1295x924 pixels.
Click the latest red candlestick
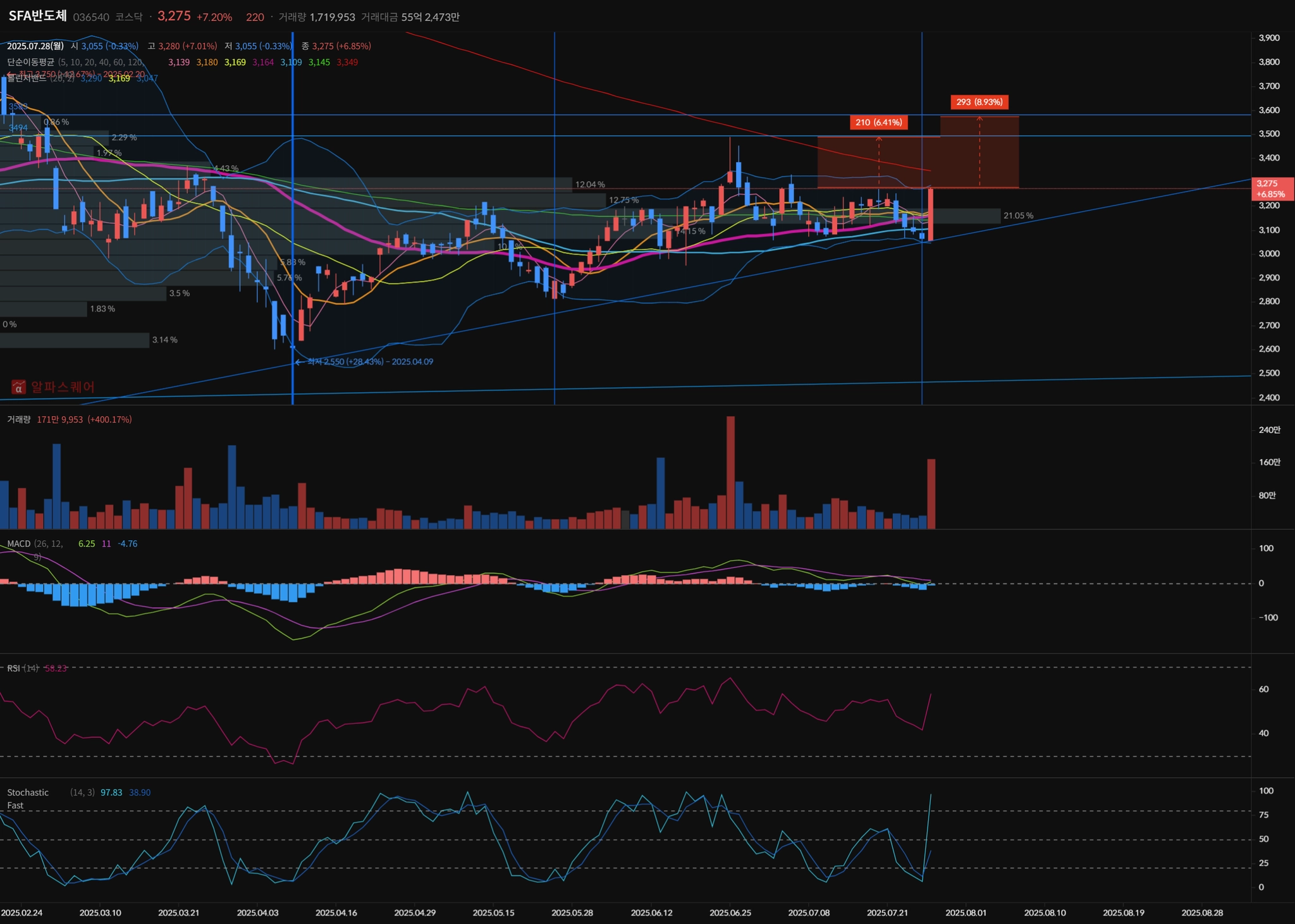931,214
